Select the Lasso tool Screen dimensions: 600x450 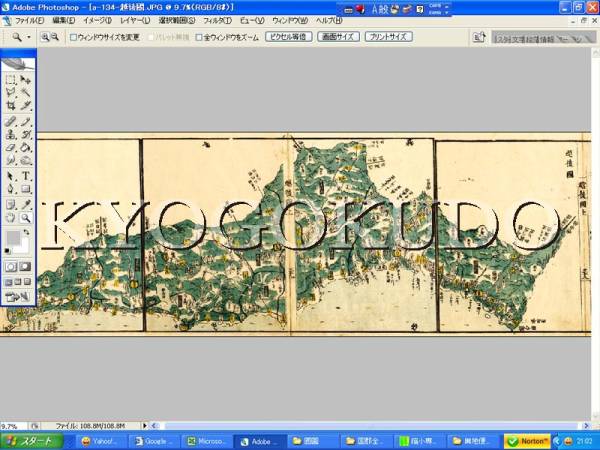tap(11, 92)
